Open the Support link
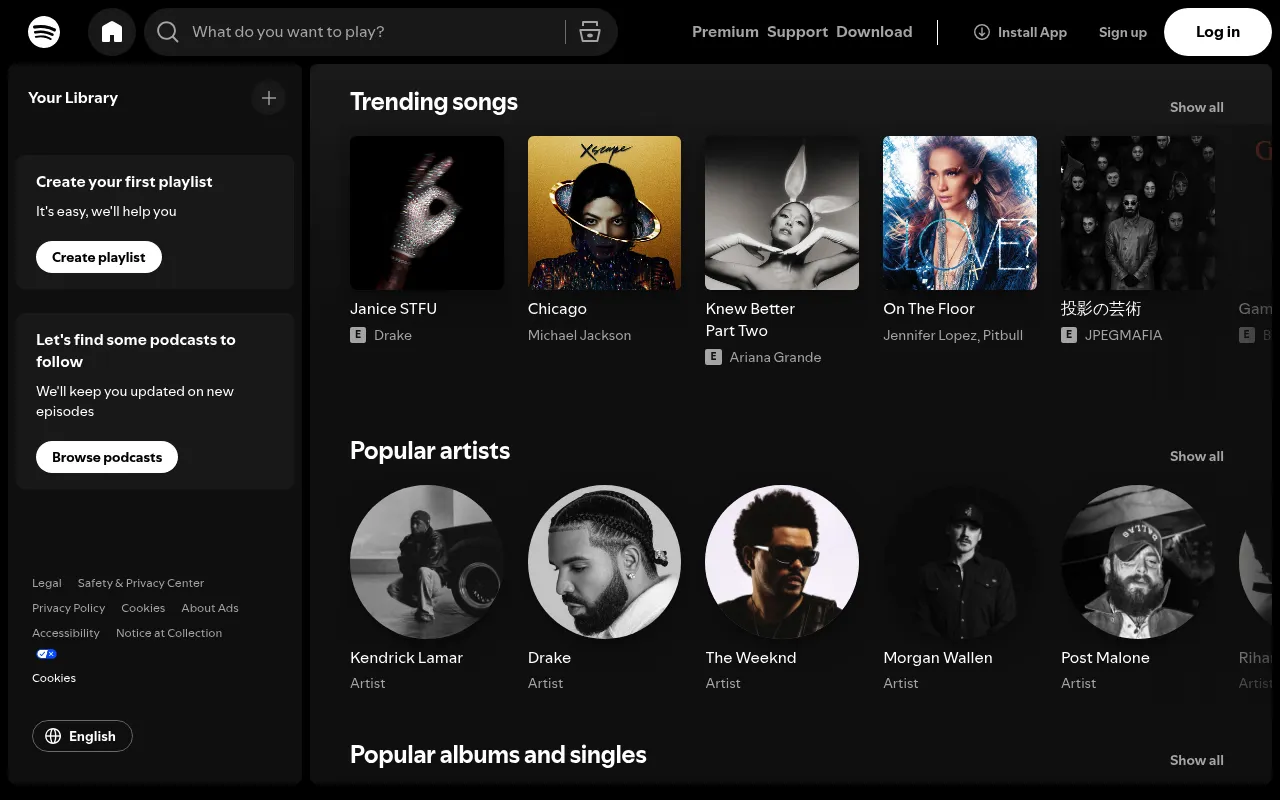 [797, 32]
